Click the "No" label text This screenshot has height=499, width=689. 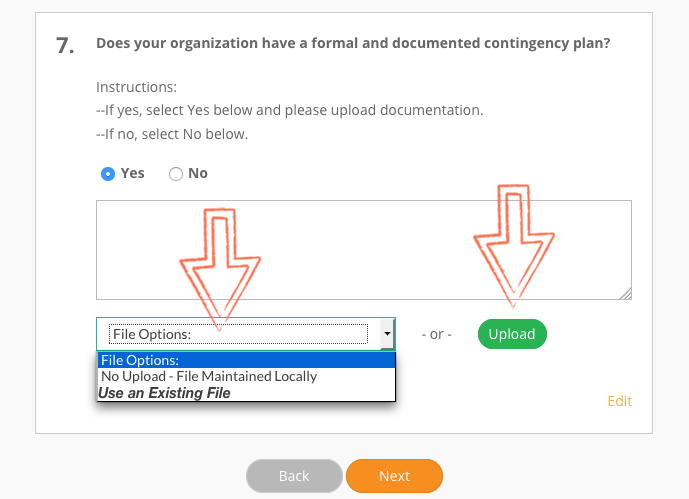click(x=198, y=173)
